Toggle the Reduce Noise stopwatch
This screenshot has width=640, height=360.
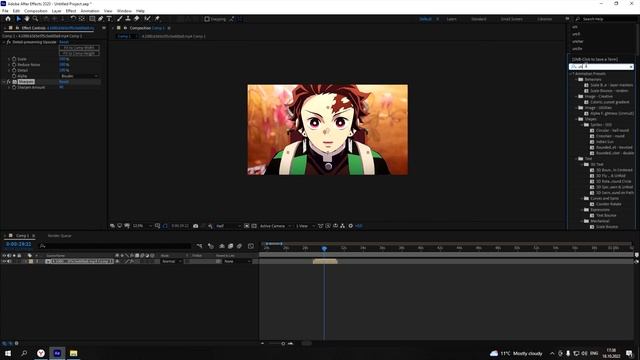(x=14, y=64)
